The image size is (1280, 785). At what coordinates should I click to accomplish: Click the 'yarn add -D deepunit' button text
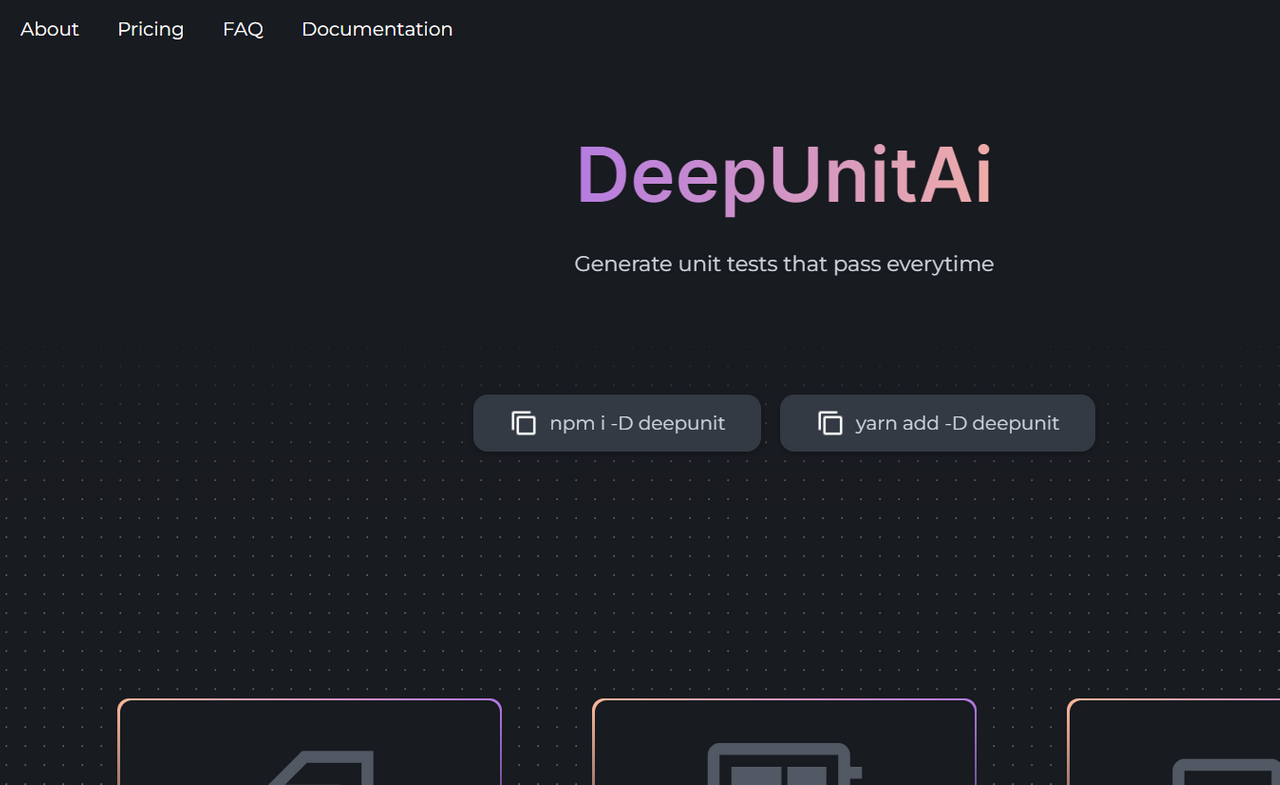[x=957, y=423]
